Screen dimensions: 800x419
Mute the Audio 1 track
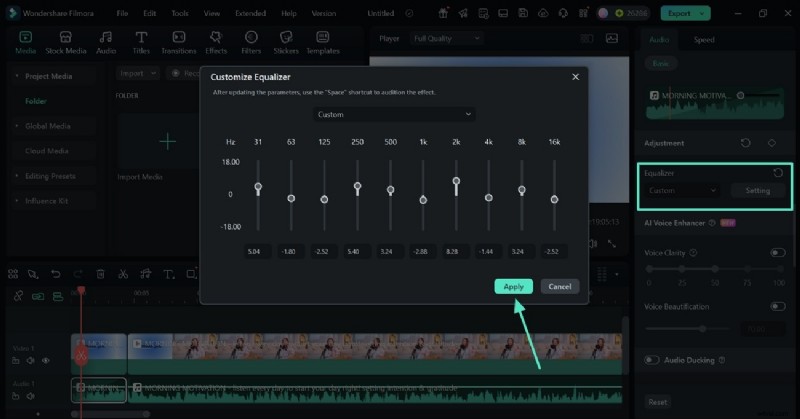coord(31,396)
